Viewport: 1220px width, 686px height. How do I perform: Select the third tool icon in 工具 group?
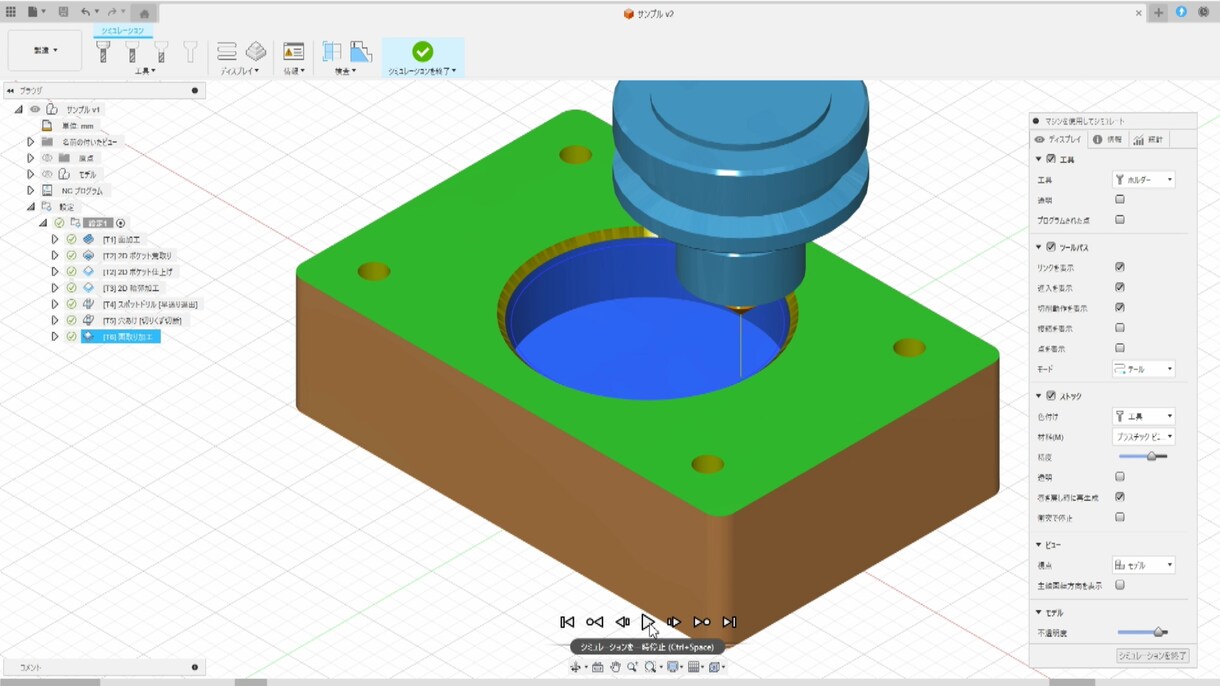161,52
